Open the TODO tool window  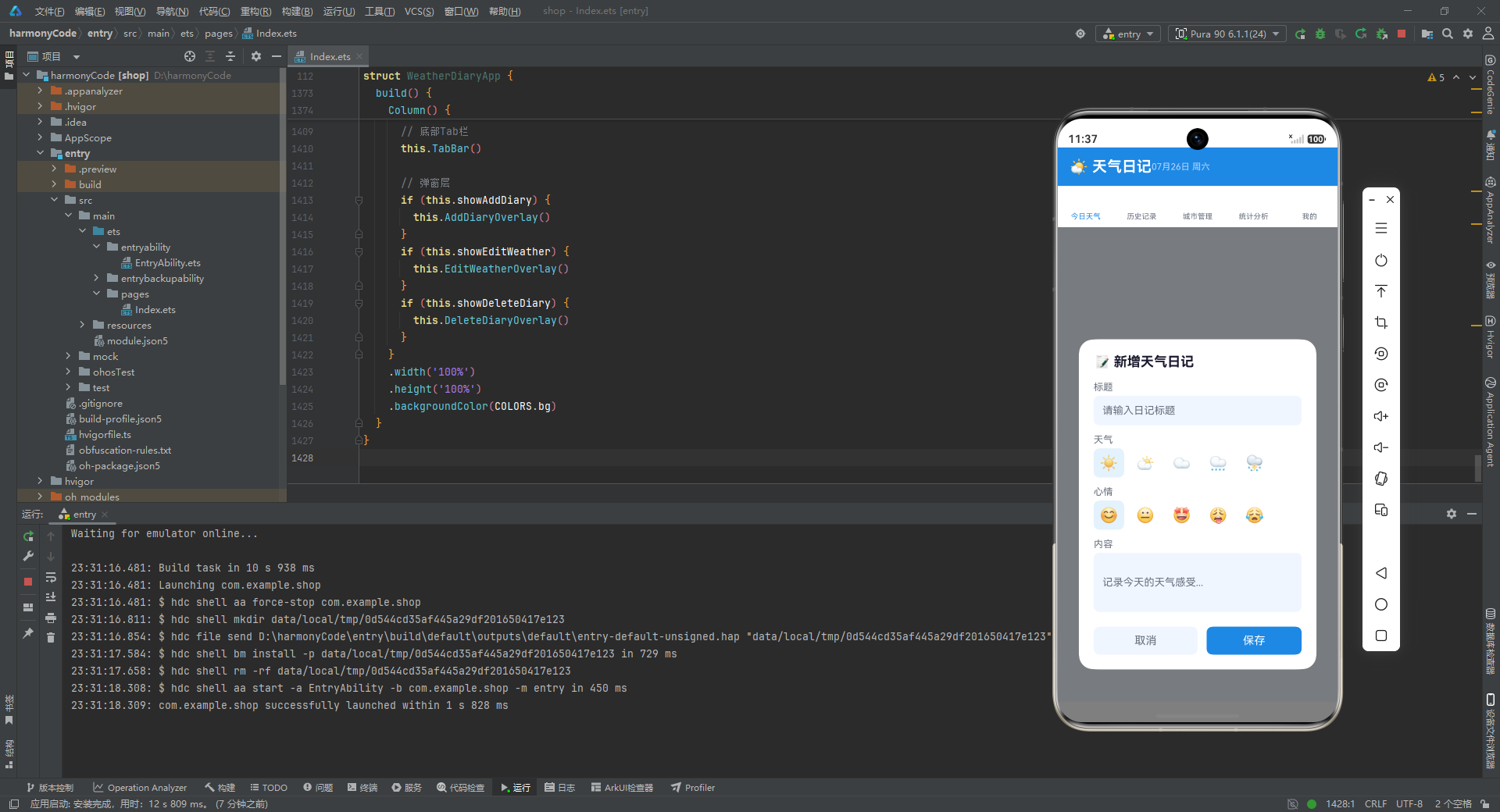pyautogui.click(x=269, y=788)
